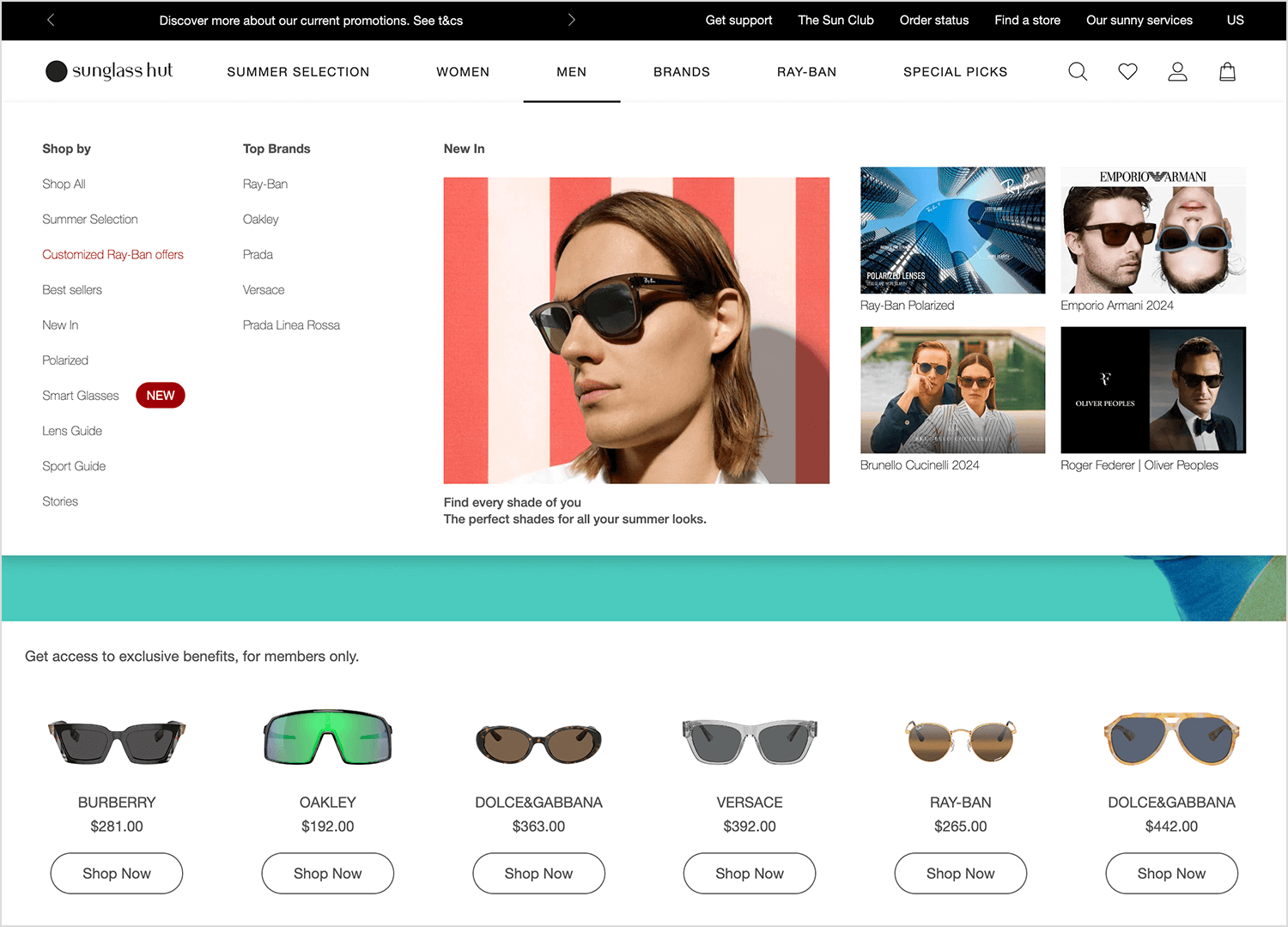The image size is (1288, 927).
Task: Click the Ray-Ban round sunglasses image
Action: pyautogui.click(x=961, y=742)
